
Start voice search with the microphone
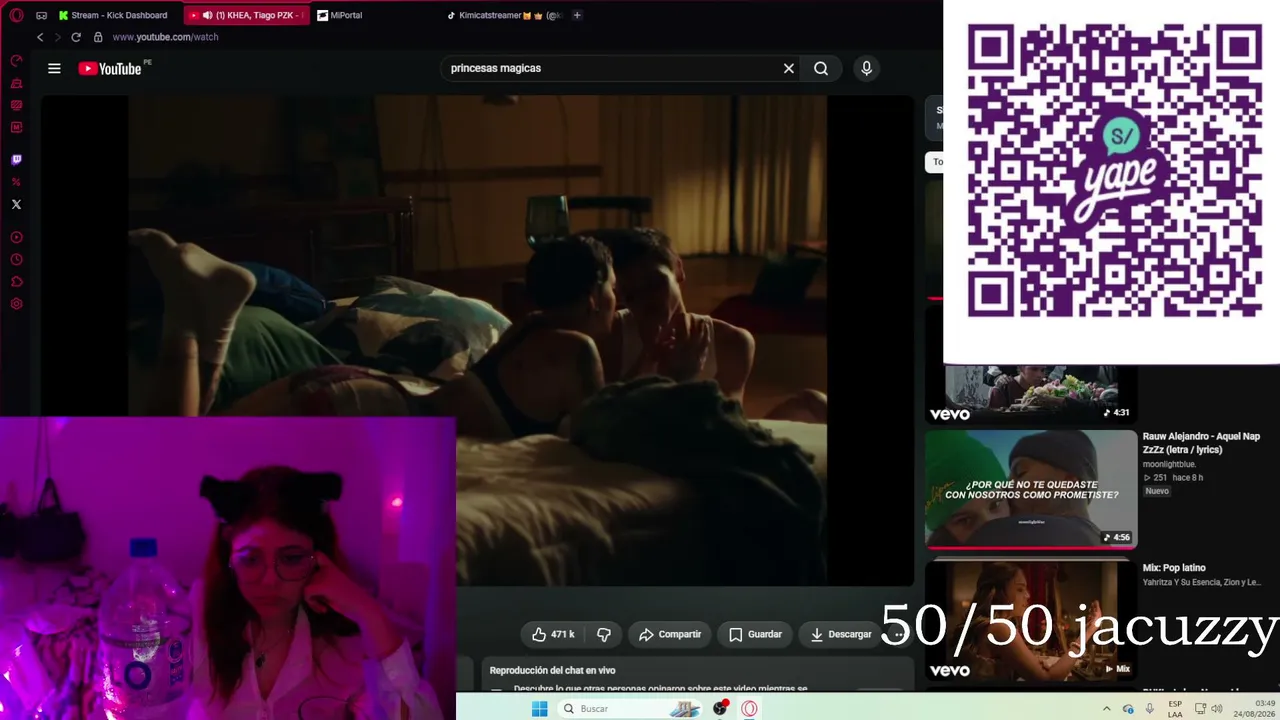pos(866,68)
